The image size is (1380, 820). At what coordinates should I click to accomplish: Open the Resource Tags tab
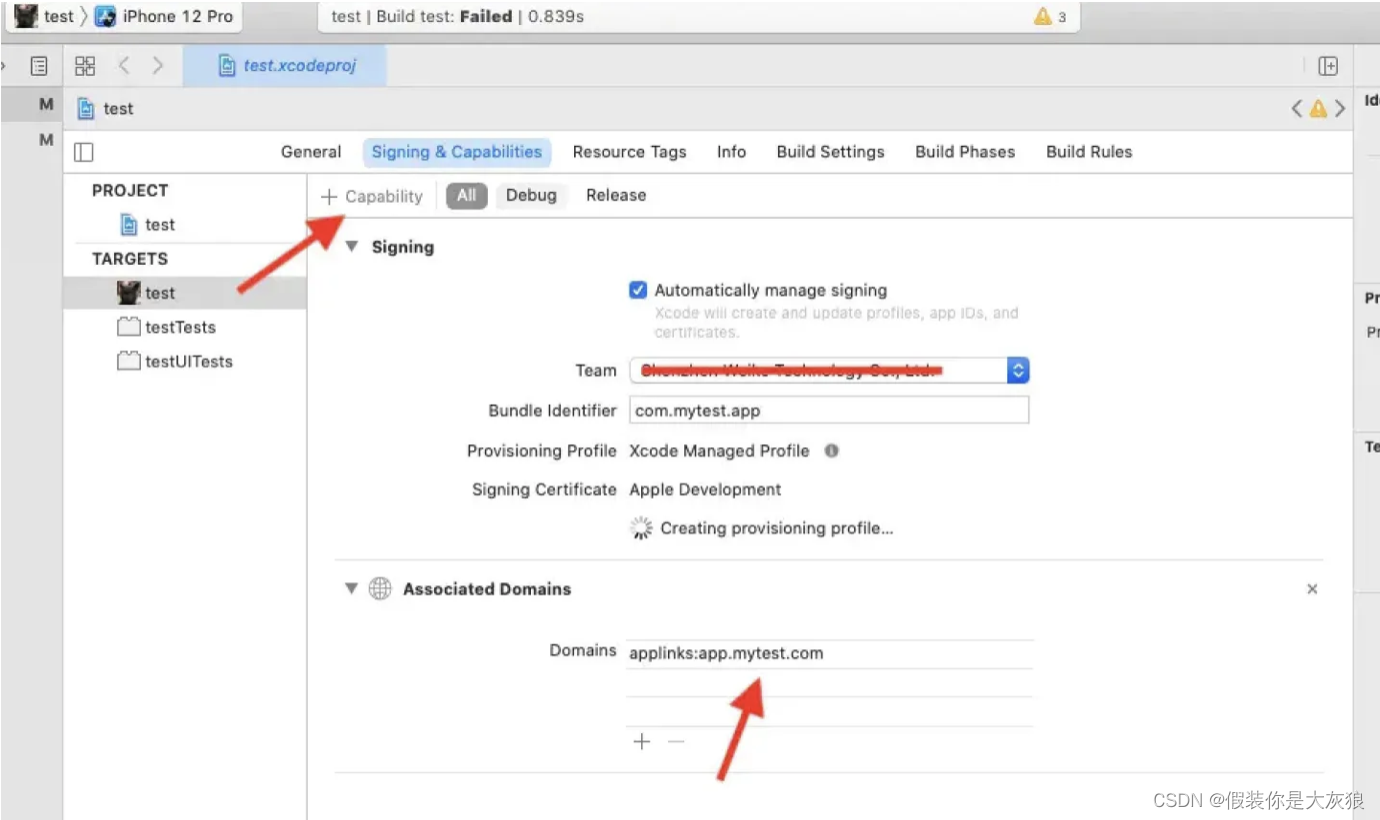(x=630, y=152)
